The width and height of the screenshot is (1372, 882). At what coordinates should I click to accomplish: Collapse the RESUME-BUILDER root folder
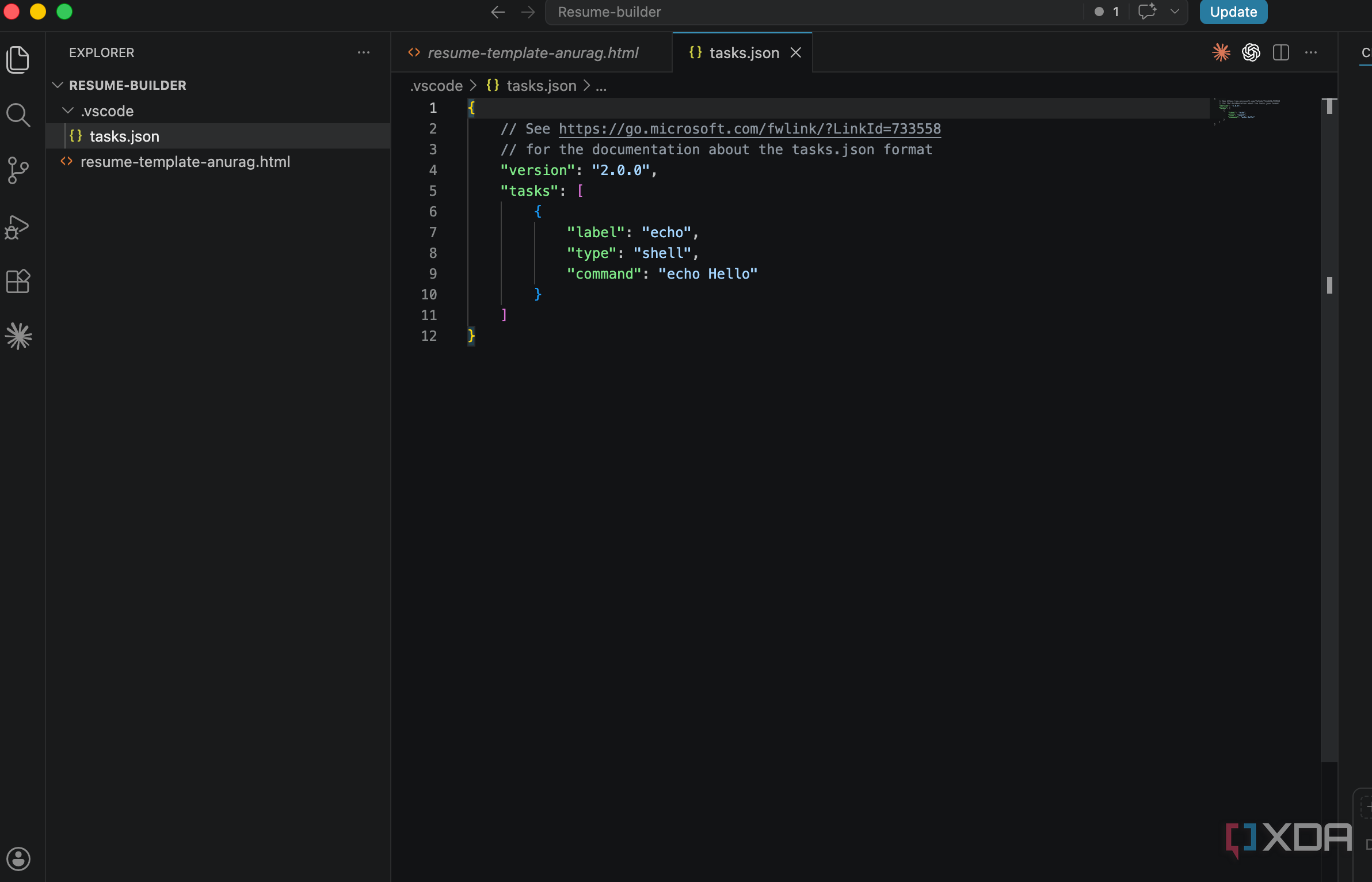tap(57, 85)
